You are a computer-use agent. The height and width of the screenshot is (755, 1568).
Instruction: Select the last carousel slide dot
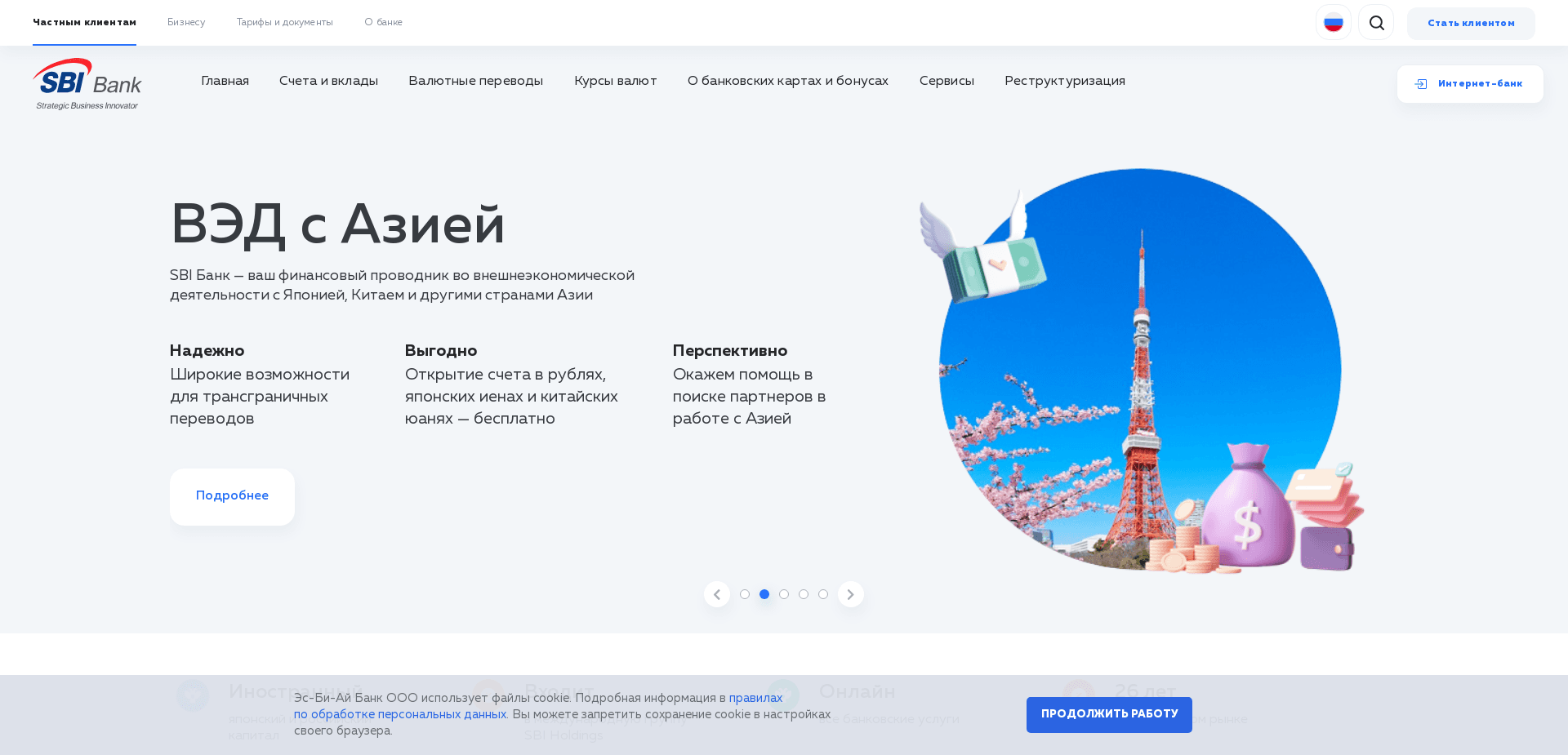point(822,594)
